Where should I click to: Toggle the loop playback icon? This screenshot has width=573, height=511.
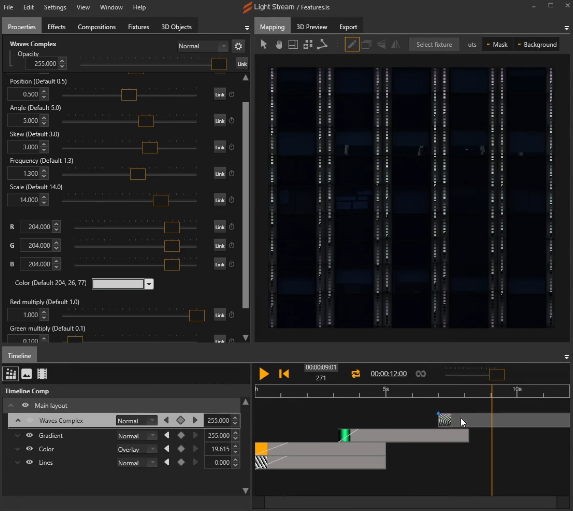click(356, 374)
